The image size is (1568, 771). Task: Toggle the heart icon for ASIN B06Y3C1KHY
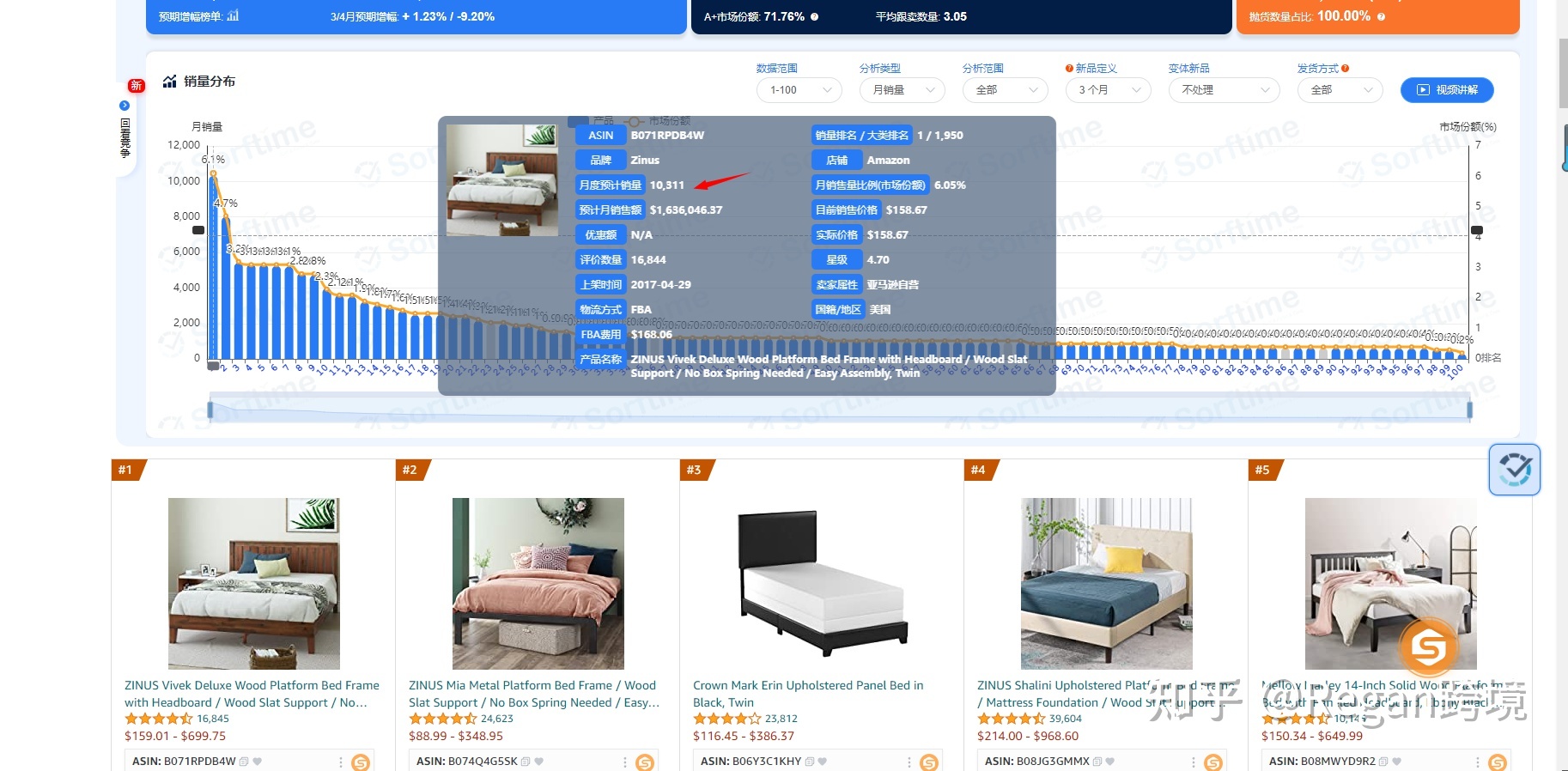pyautogui.click(x=823, y=762)
